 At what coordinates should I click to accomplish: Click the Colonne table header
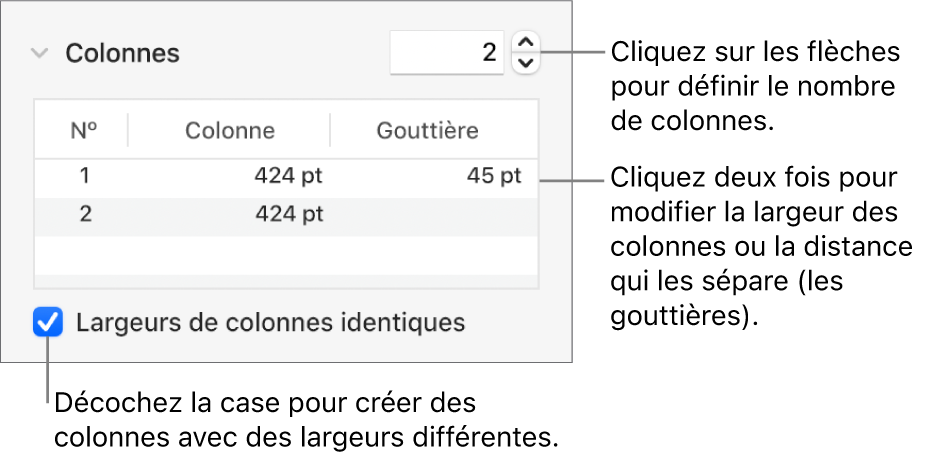click(x=229, y=131)
